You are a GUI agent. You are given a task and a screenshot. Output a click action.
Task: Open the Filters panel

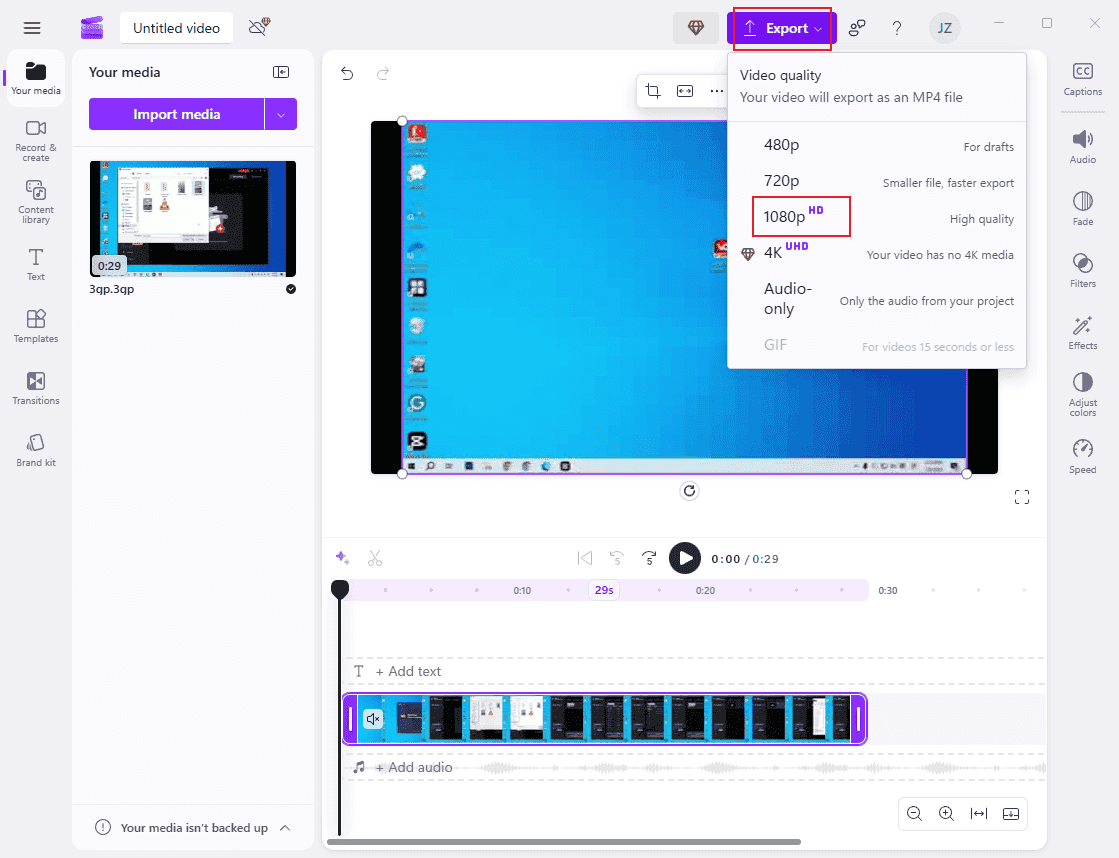click(1082, 270)
